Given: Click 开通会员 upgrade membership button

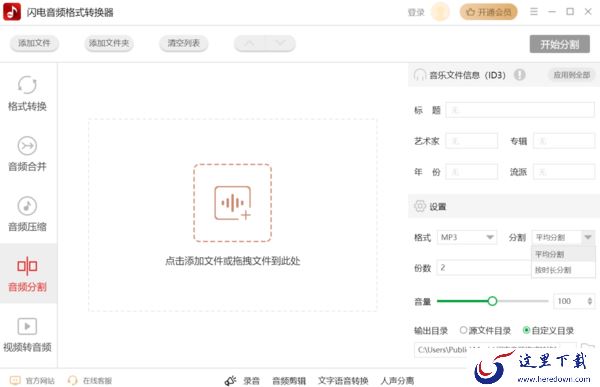Looking at the screenshot, I should coord(488,12).
